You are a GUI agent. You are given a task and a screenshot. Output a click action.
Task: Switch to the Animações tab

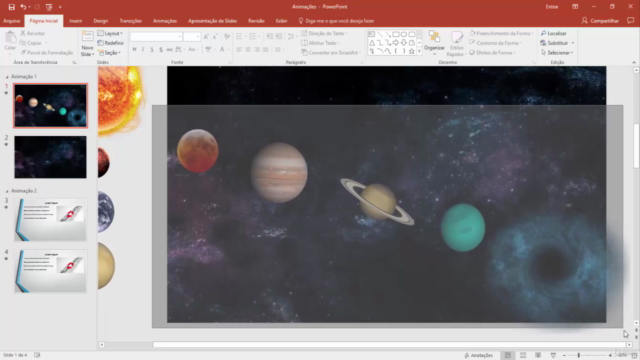[x=165, y=21]
